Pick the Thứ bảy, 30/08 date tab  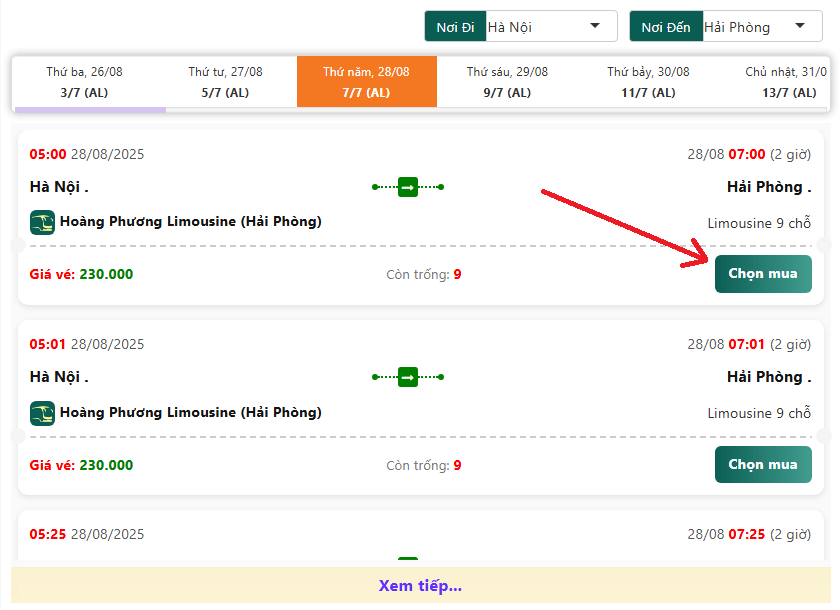pyautogui.click(x=648, y=82)
